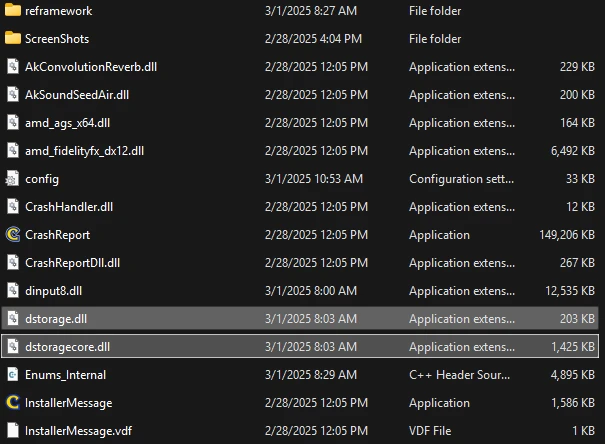Select the InstallerMessage.vdf file icon
The image size is (605, 444).
[x=13, y=431]
